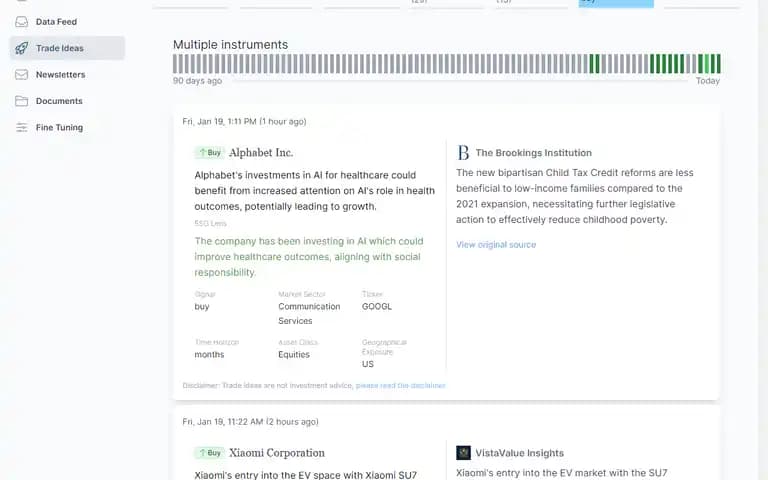Click the rightmost green timeline bar near Today

718,64
